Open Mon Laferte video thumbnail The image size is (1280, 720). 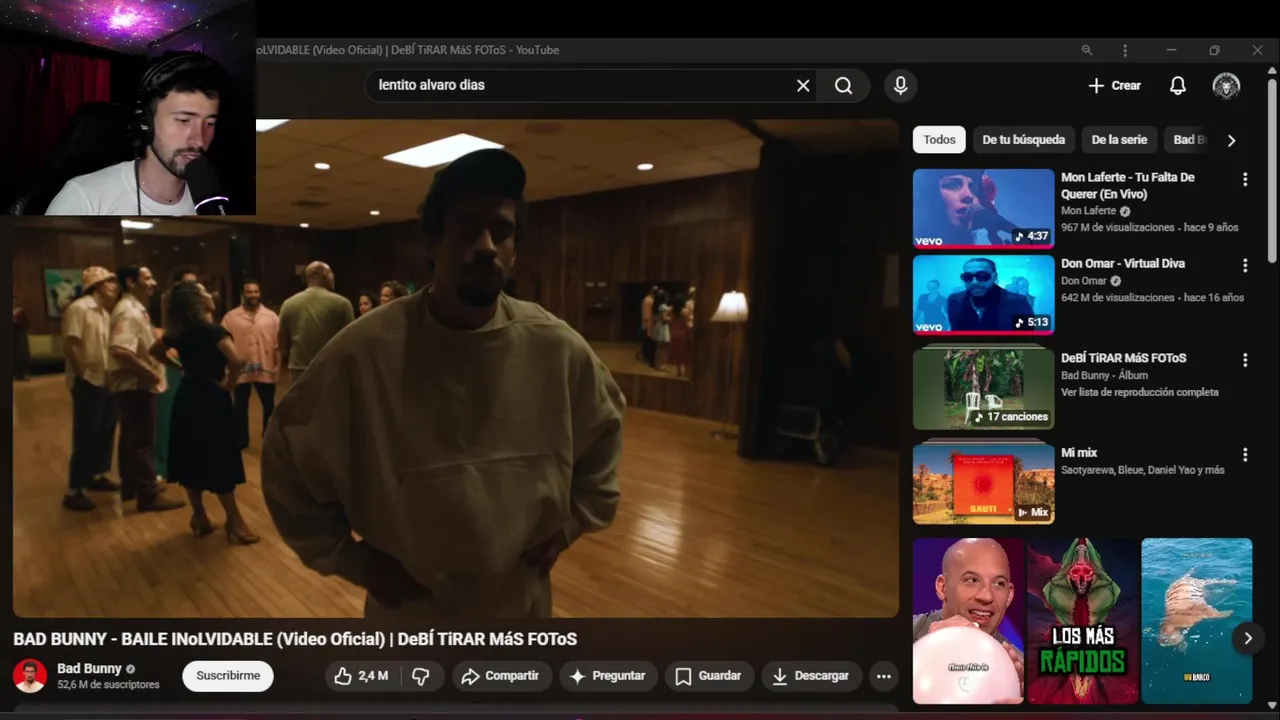click(x=984, y=208)
